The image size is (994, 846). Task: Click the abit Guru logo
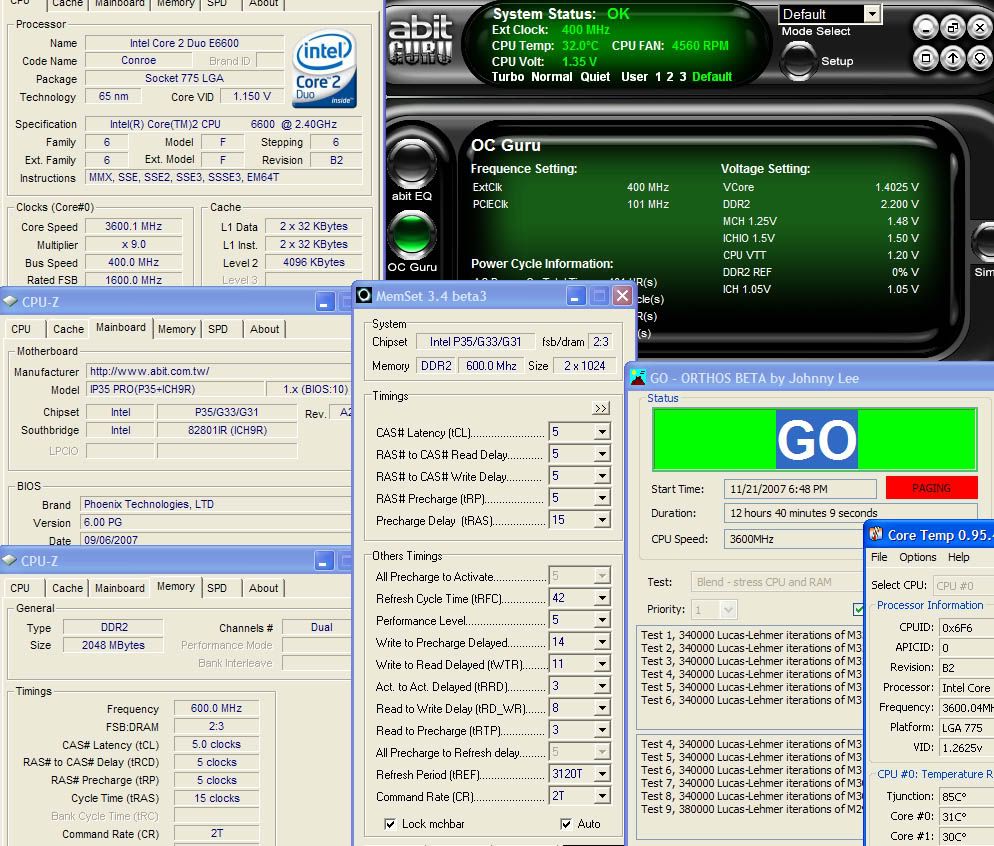[420, 40]
